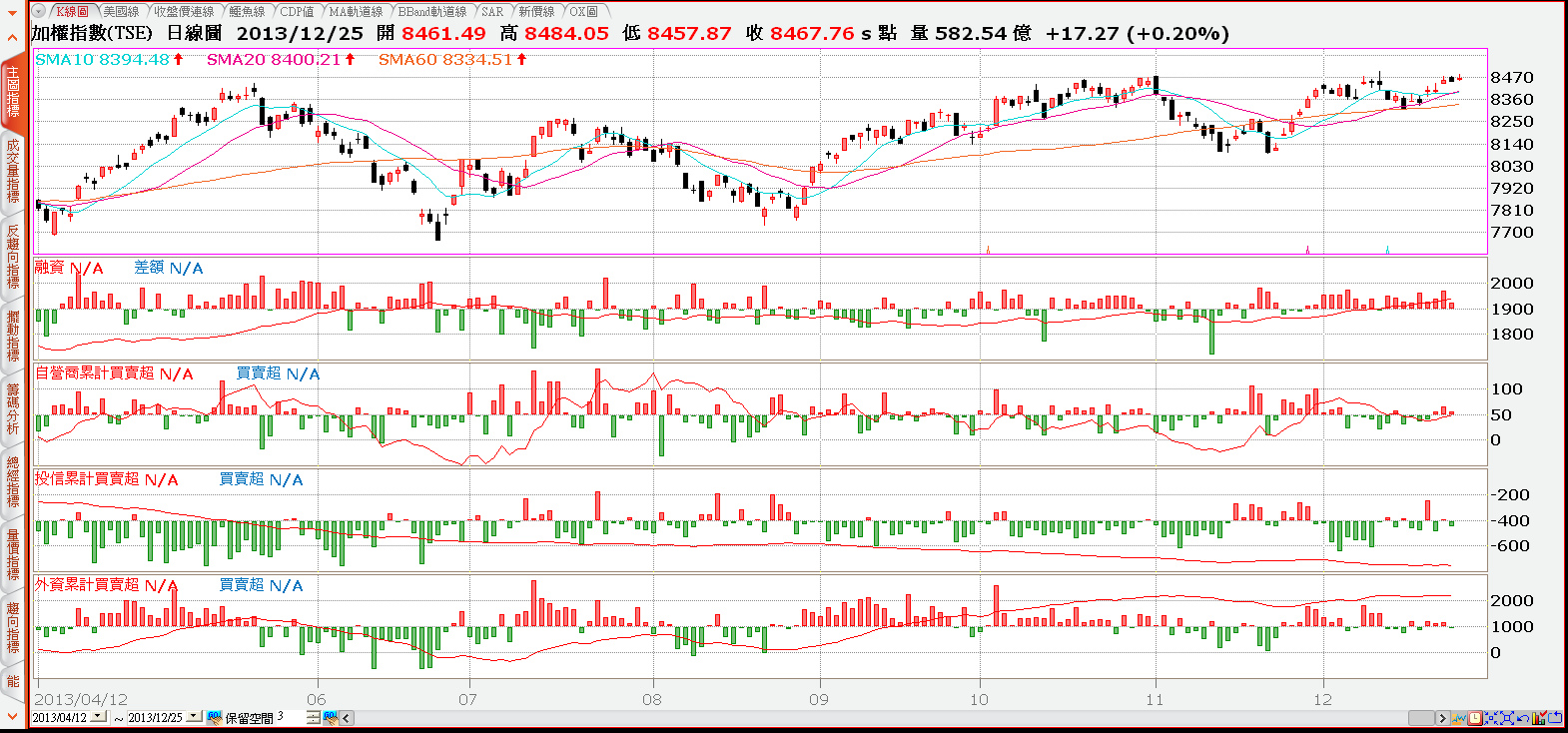Open the 收盤價連線 tab
The height and width of the screenshot is (733, 1568).
[184, 11]
